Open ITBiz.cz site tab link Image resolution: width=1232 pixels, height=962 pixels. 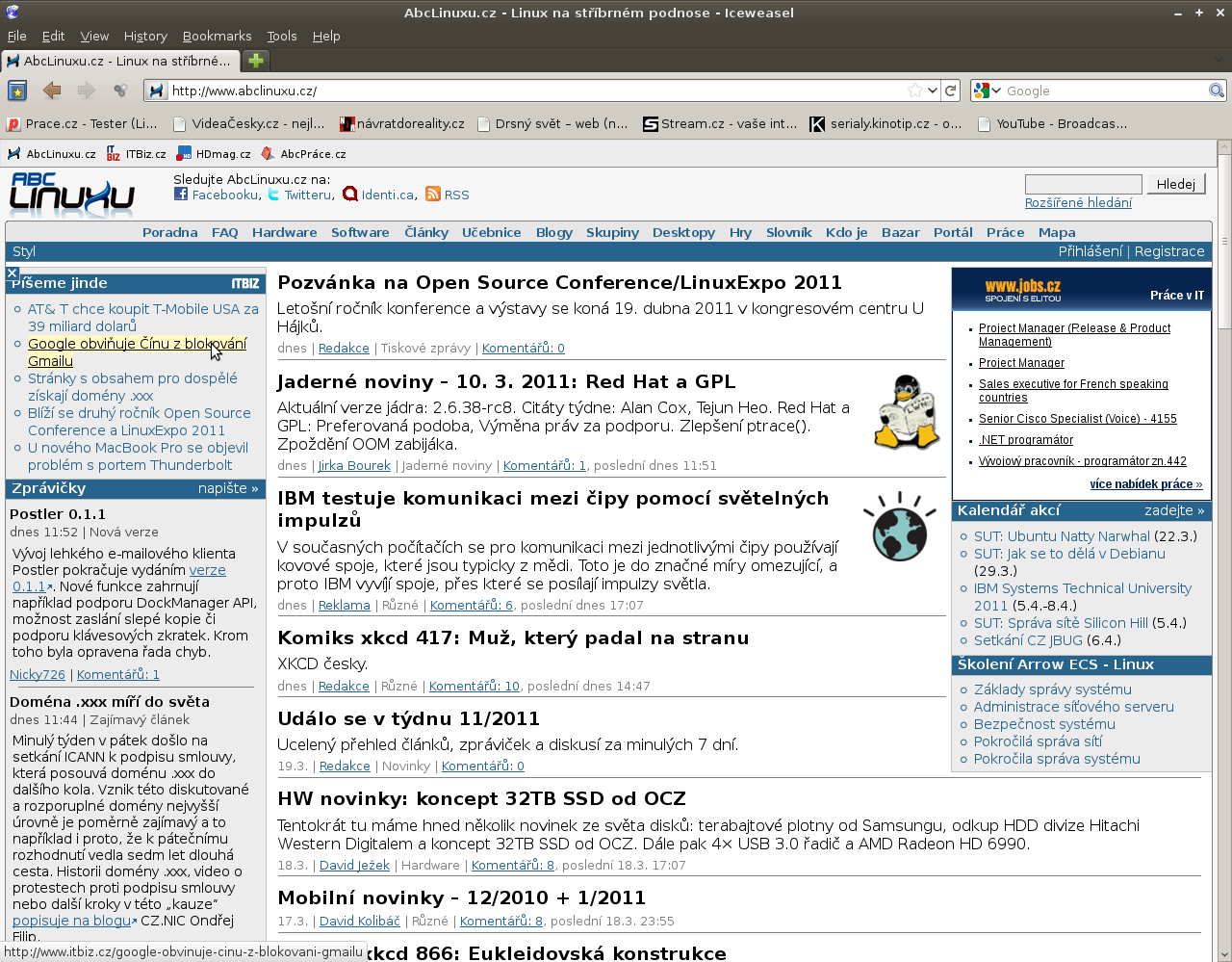pyautogui.click(x=137, y=154)
